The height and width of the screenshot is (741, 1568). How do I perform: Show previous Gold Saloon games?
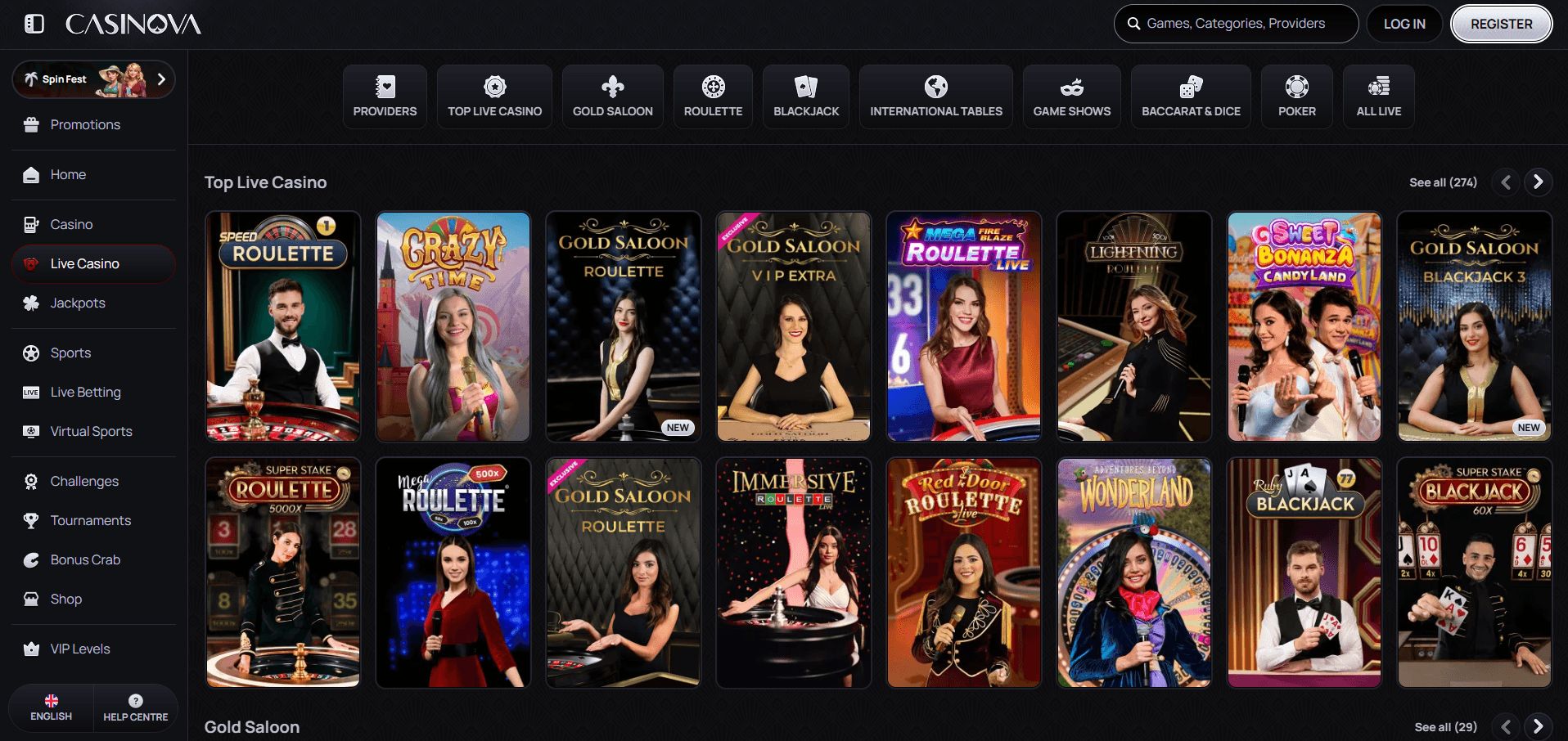pyautogui.click(x=1505, y=726)
